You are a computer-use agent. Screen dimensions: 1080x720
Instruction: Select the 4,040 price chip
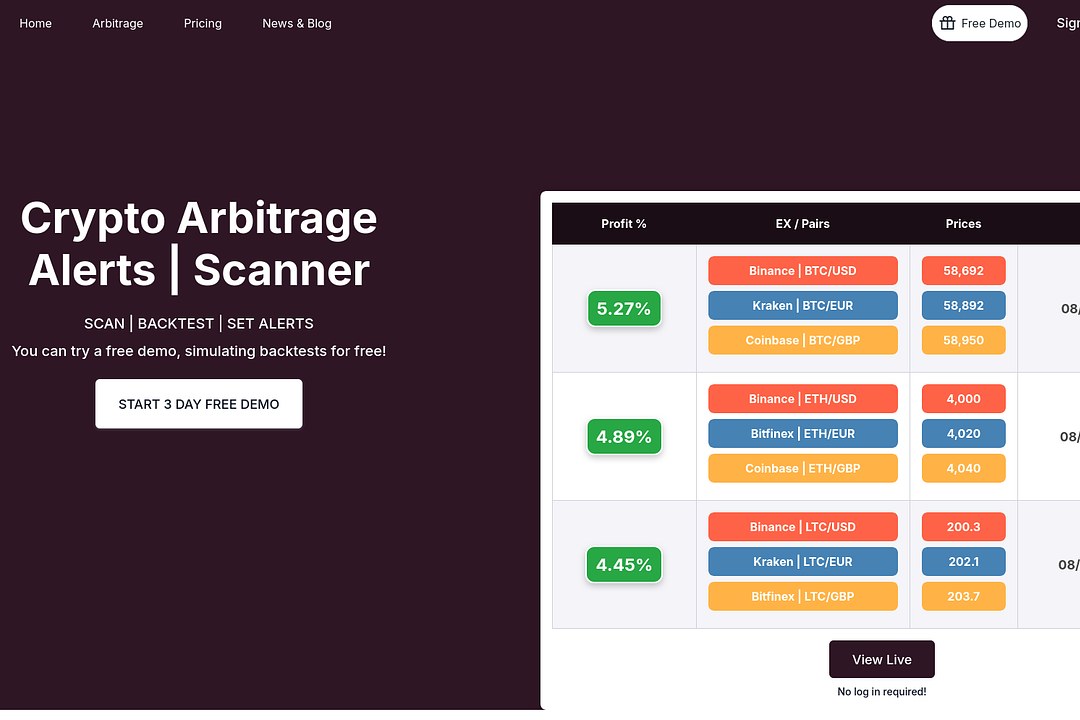coord(964,468)
